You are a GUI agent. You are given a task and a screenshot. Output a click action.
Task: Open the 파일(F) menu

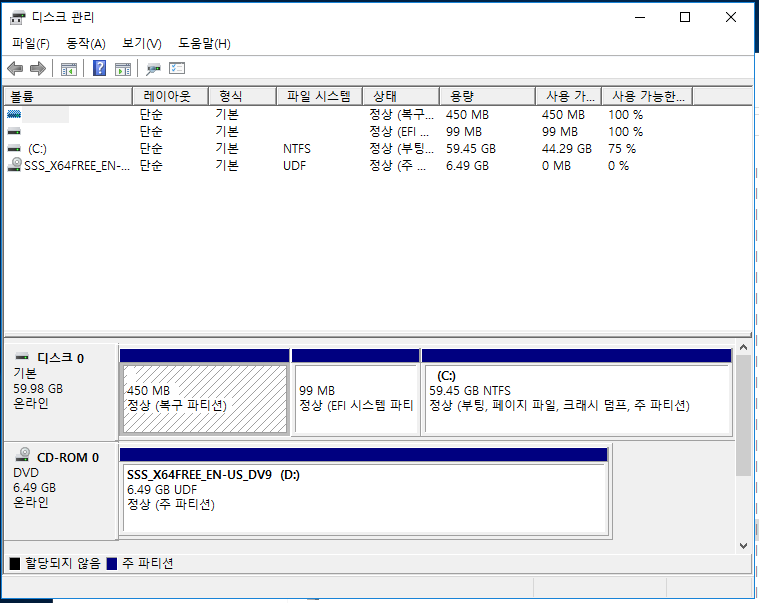click(30, 44)
